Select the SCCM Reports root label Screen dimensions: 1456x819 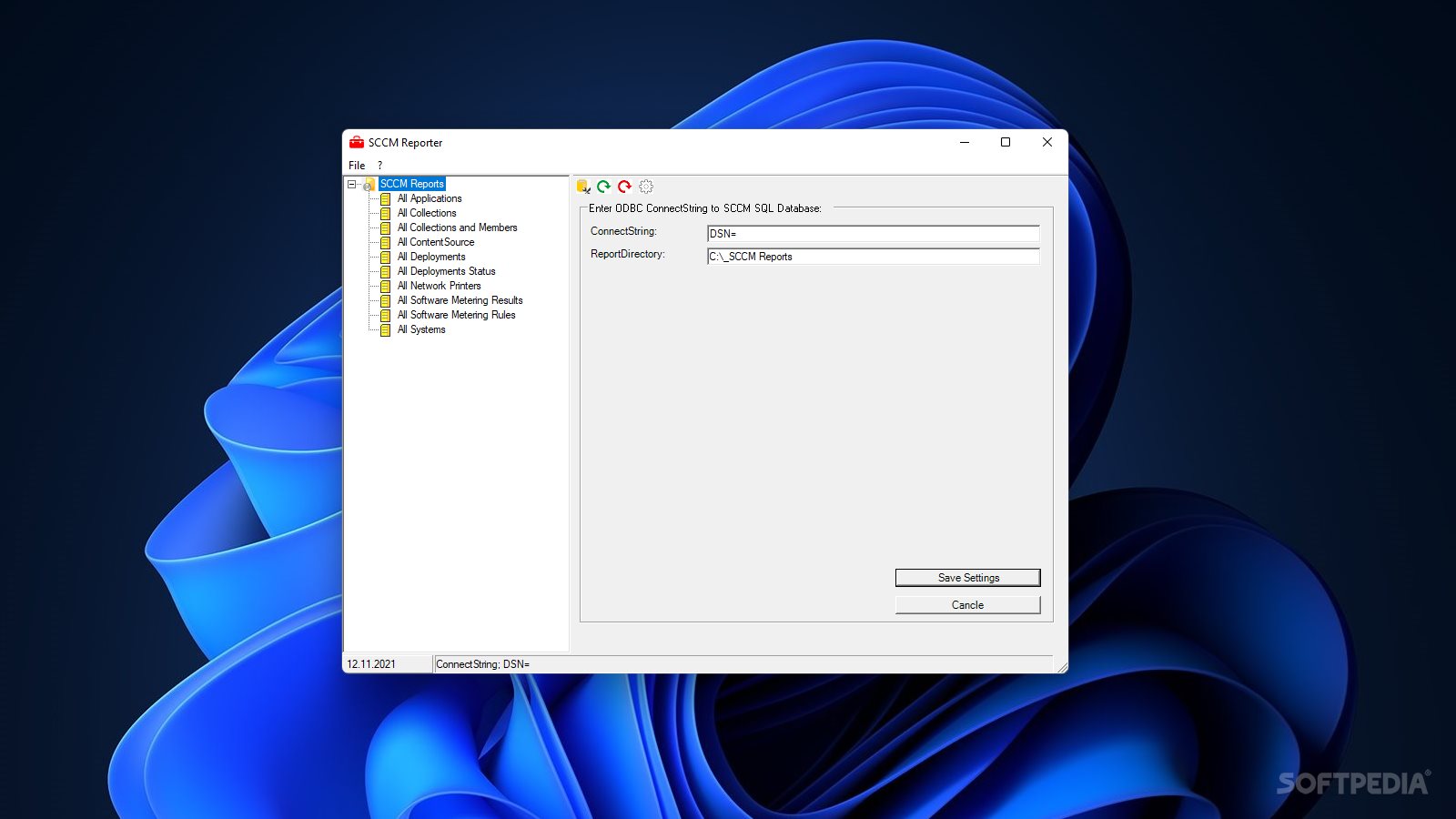coord(412,184)
